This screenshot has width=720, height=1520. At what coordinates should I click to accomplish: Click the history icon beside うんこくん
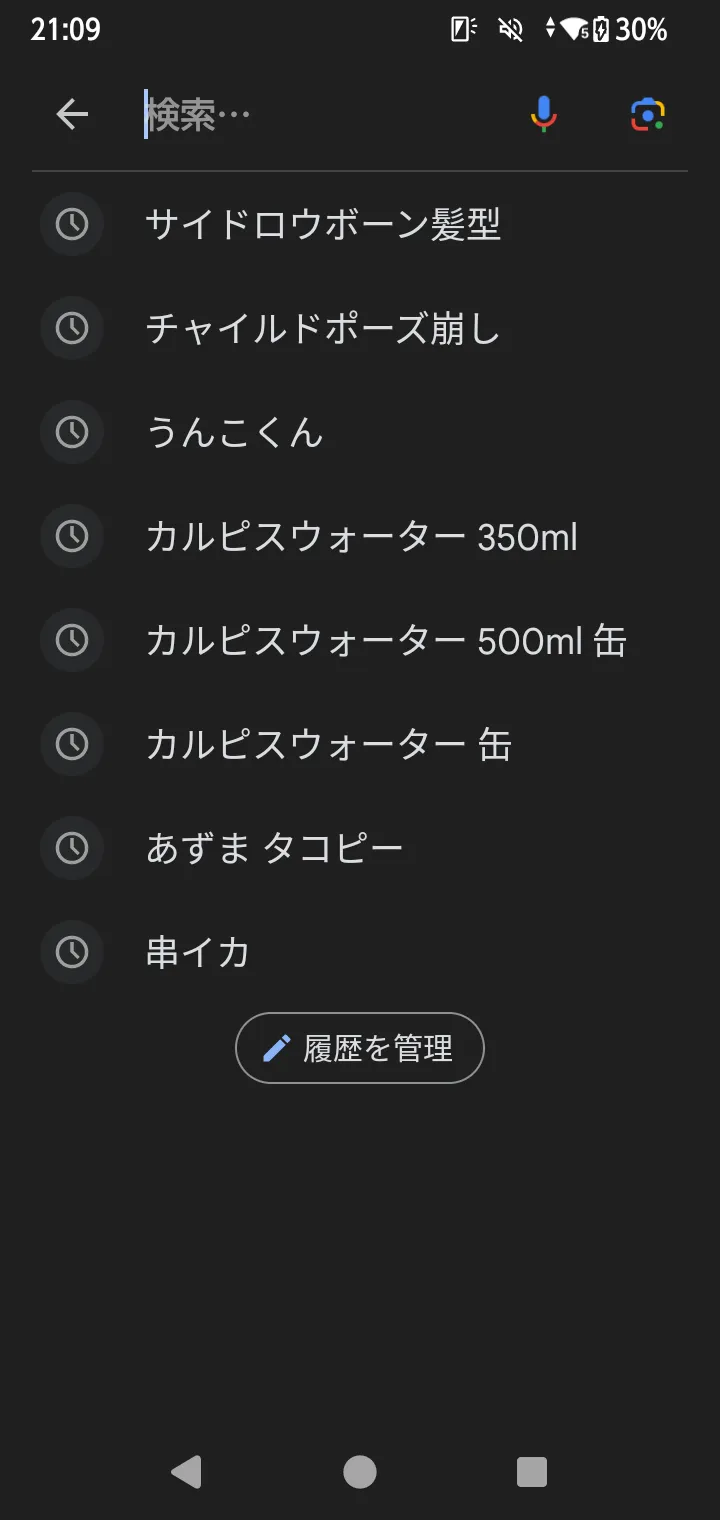click(72, 433)
